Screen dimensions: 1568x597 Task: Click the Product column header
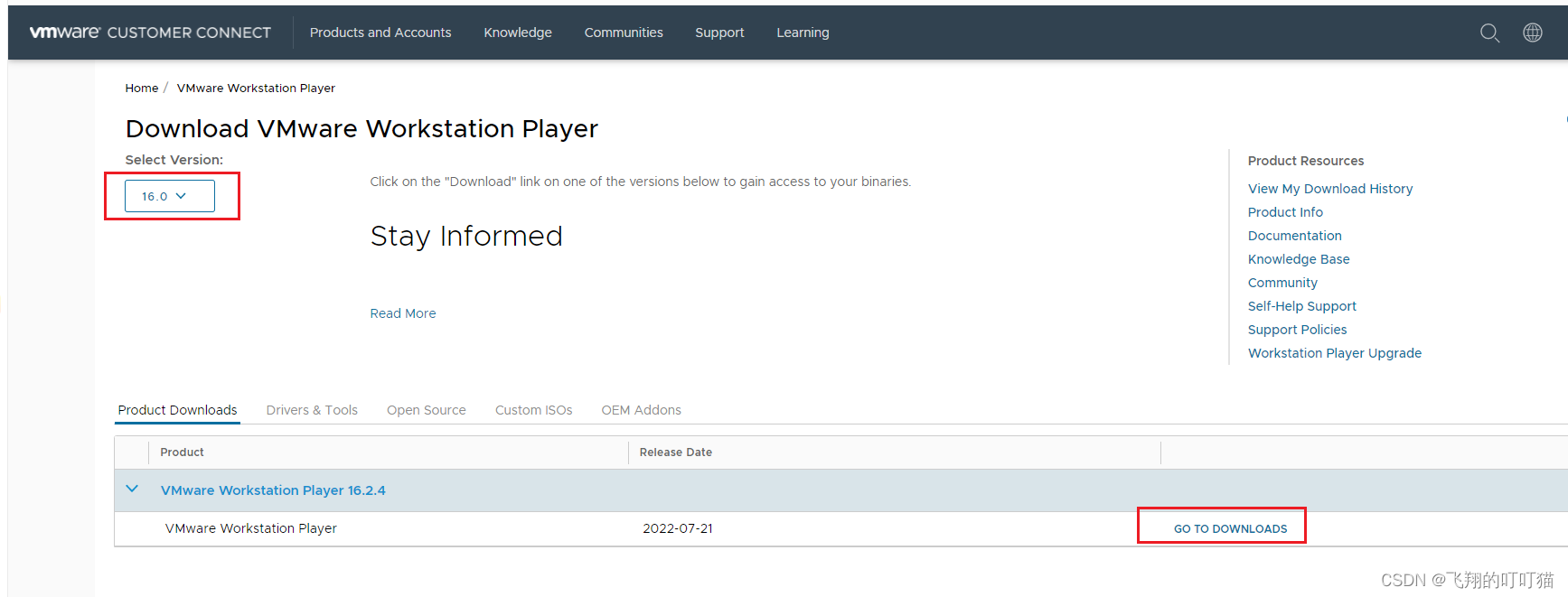click(182, 452)
